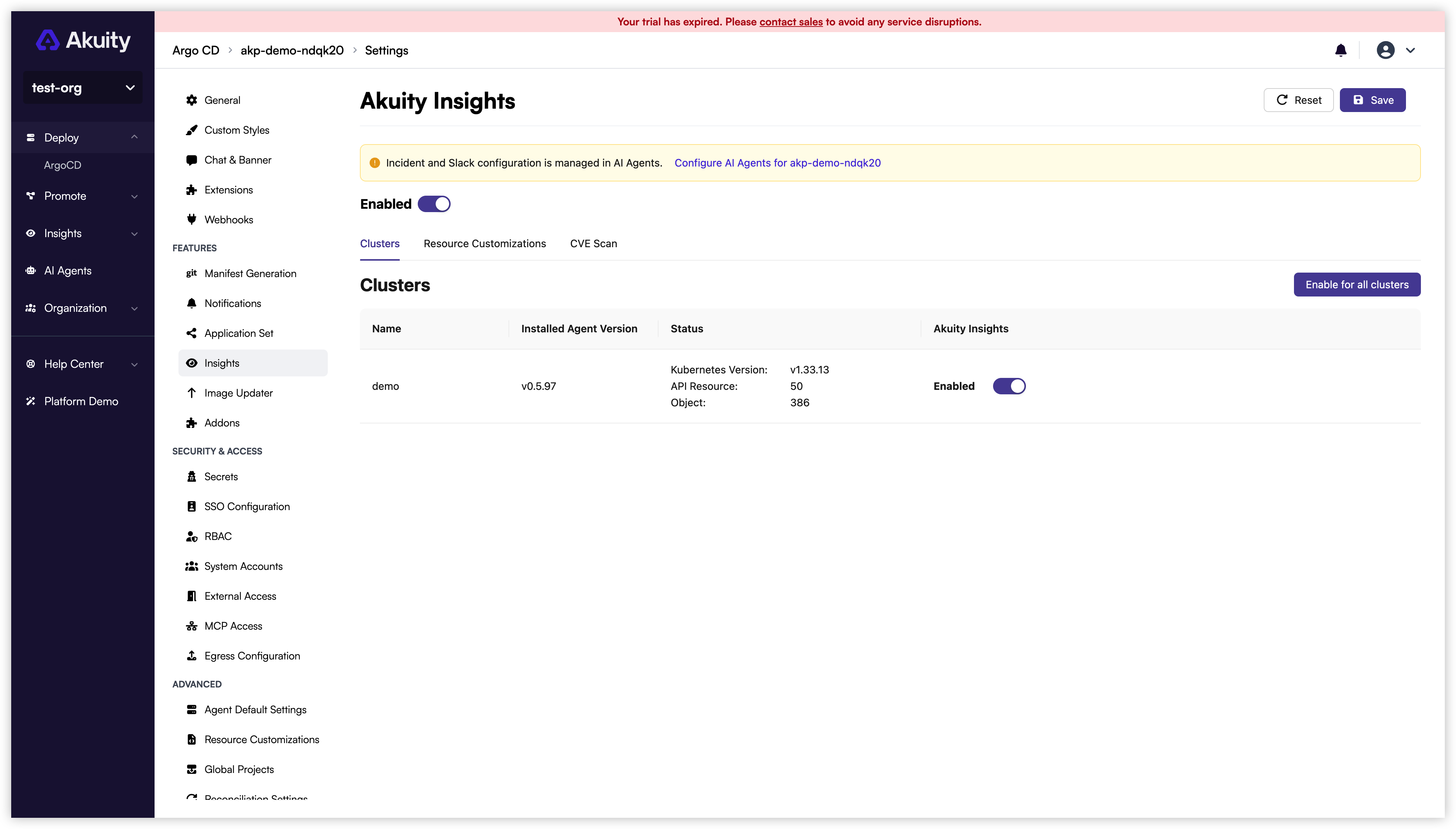Click the Agent Default Settings server icon

[192, 710]
